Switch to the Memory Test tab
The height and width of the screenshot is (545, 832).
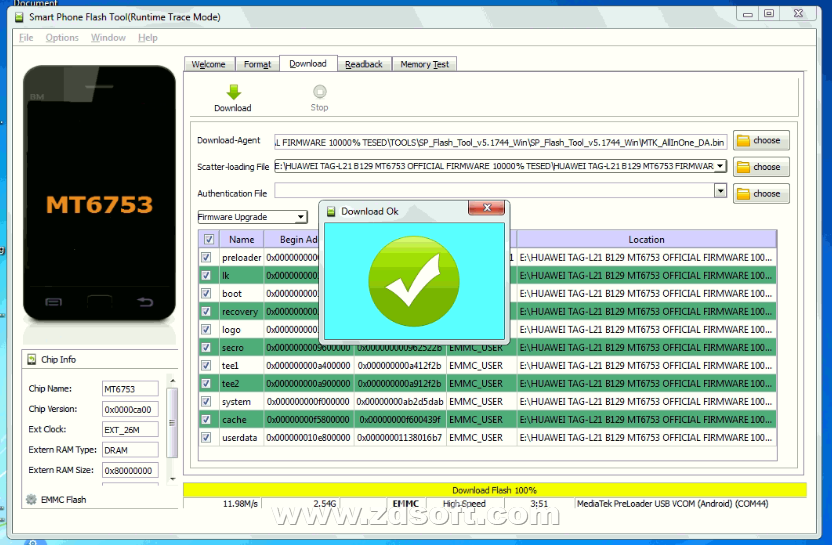pos(424,64)
